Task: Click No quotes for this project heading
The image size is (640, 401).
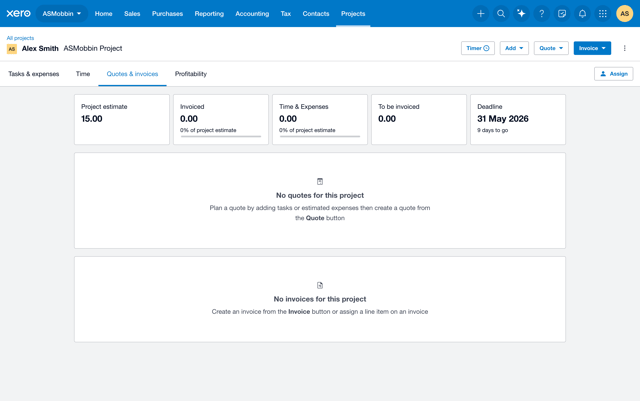Action: [320, 195]
